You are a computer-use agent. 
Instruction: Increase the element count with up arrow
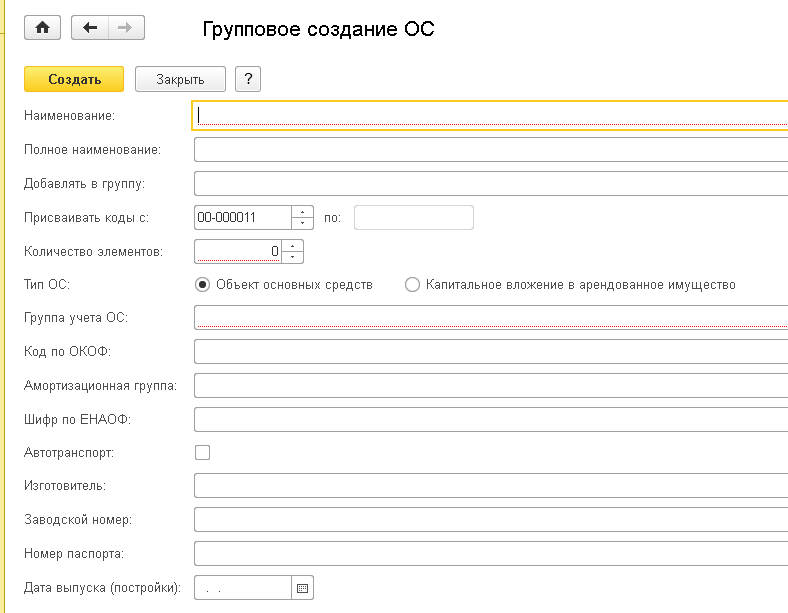292,246
